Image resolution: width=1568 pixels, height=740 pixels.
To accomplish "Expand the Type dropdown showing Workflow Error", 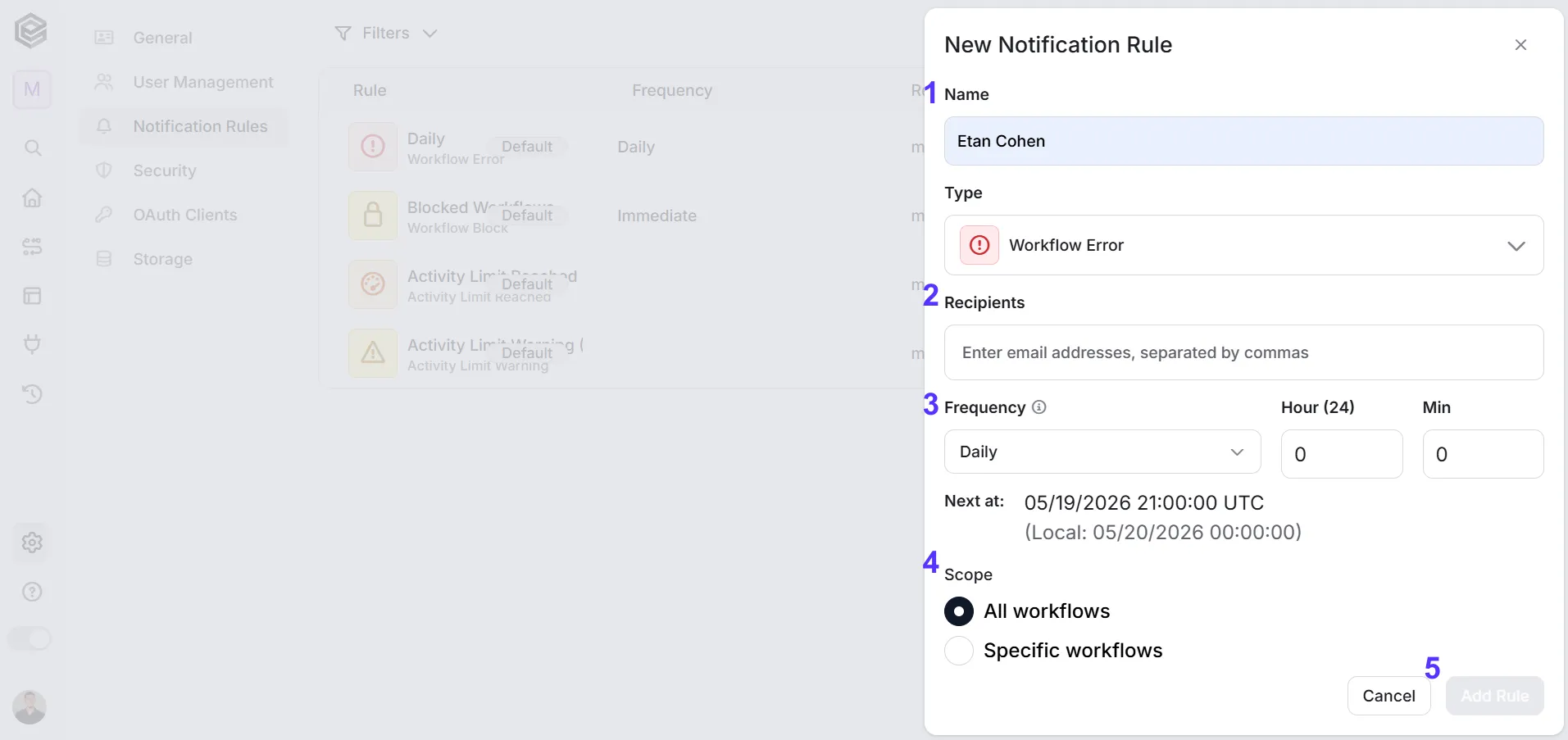I will (1243, 245).
